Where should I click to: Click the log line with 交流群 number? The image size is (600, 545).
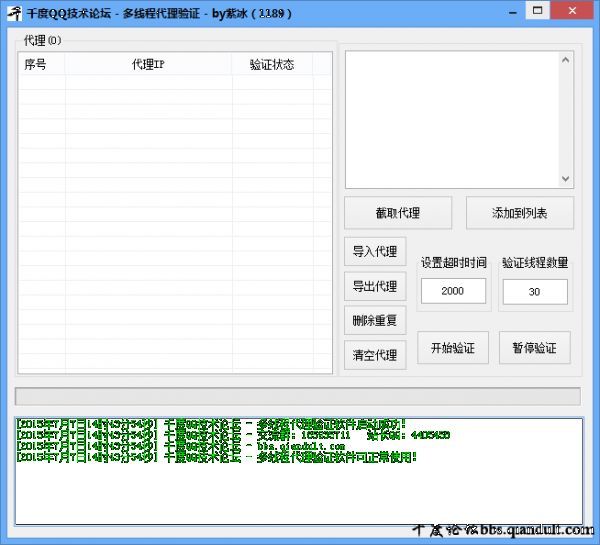pos(233,435)
